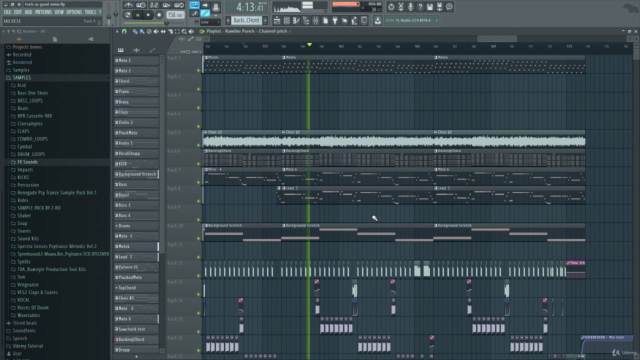Image resolution: width=640 pixels, height=360 pixels.
Task: Click the Stop button in transport
Action: (x=149, y=15)
